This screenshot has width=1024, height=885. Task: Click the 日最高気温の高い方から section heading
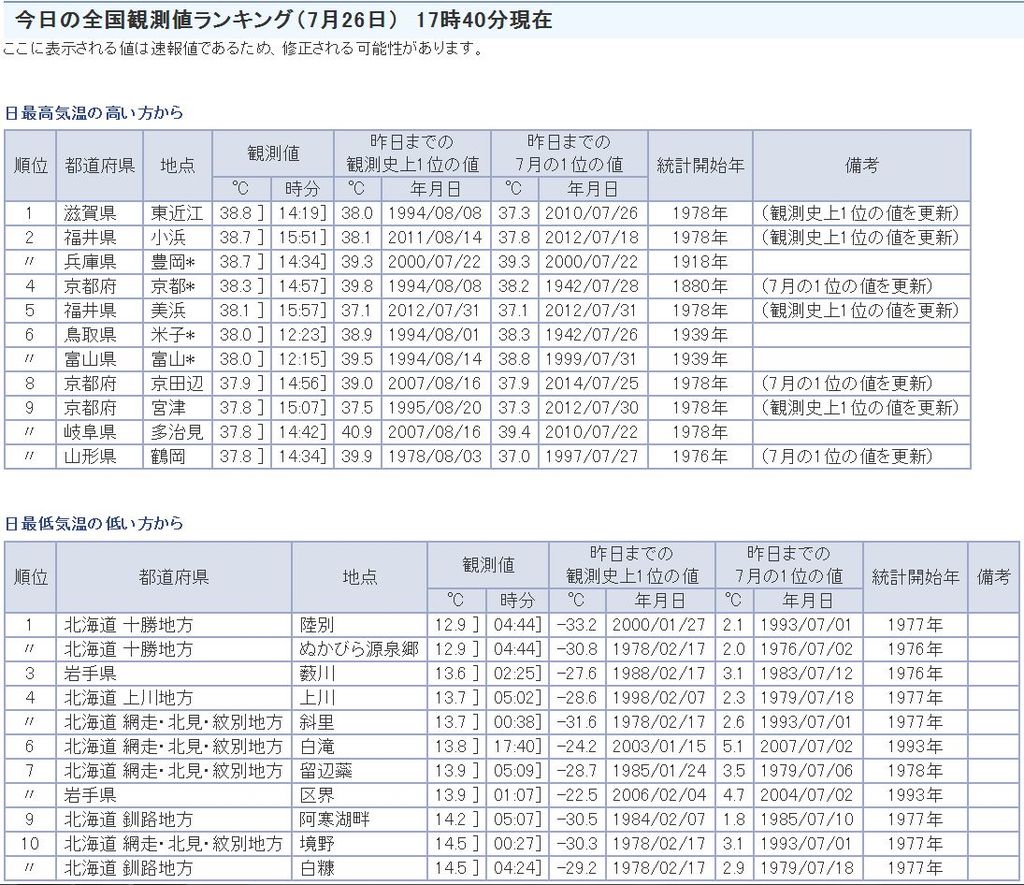[94, 113]
